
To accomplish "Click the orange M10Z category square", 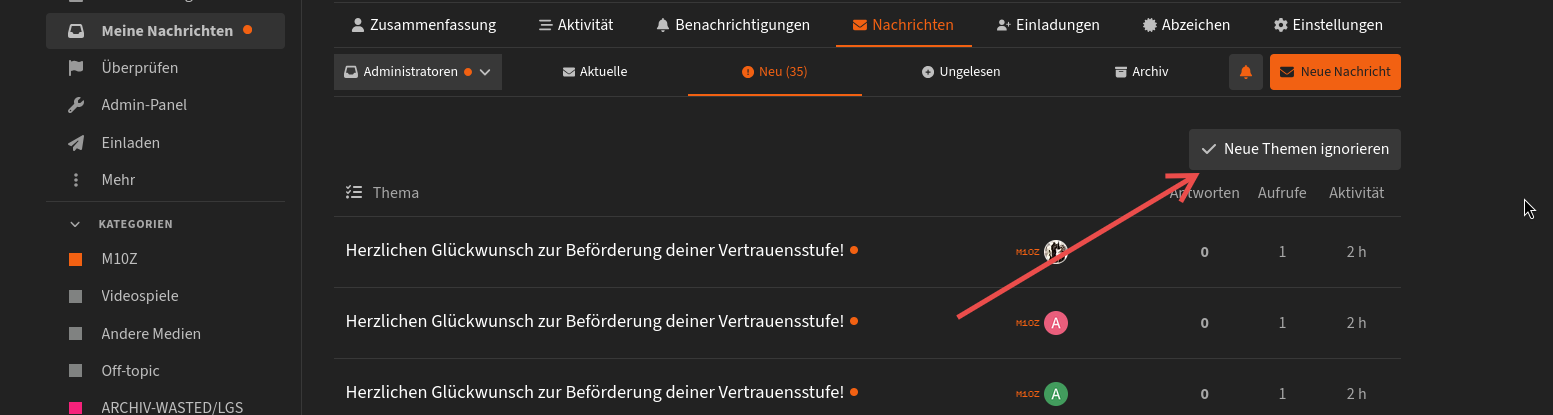I will [75, 259].
